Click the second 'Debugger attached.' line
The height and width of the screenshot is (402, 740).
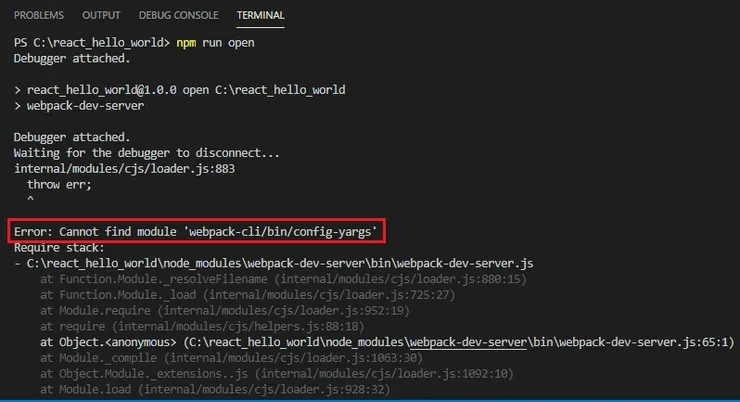72,137
